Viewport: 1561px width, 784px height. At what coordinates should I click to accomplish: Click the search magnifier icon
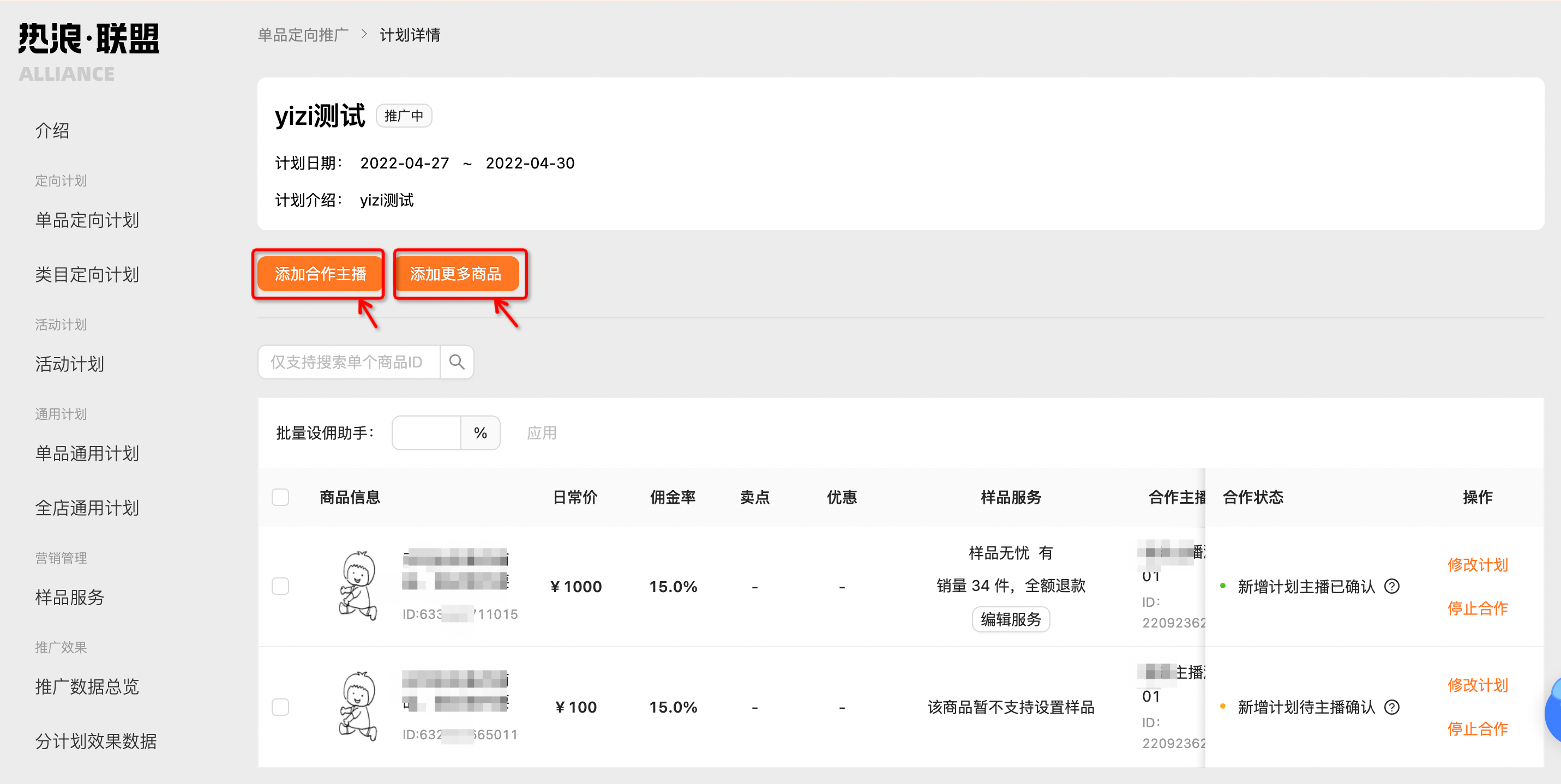[457, 363]
